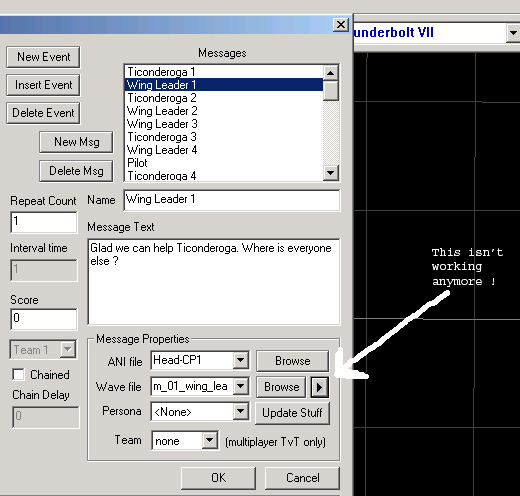The width and height of the screenshot is (520, 496).
Task: Open the disabled Team 1 dropdown
Action: pos(68,349)
